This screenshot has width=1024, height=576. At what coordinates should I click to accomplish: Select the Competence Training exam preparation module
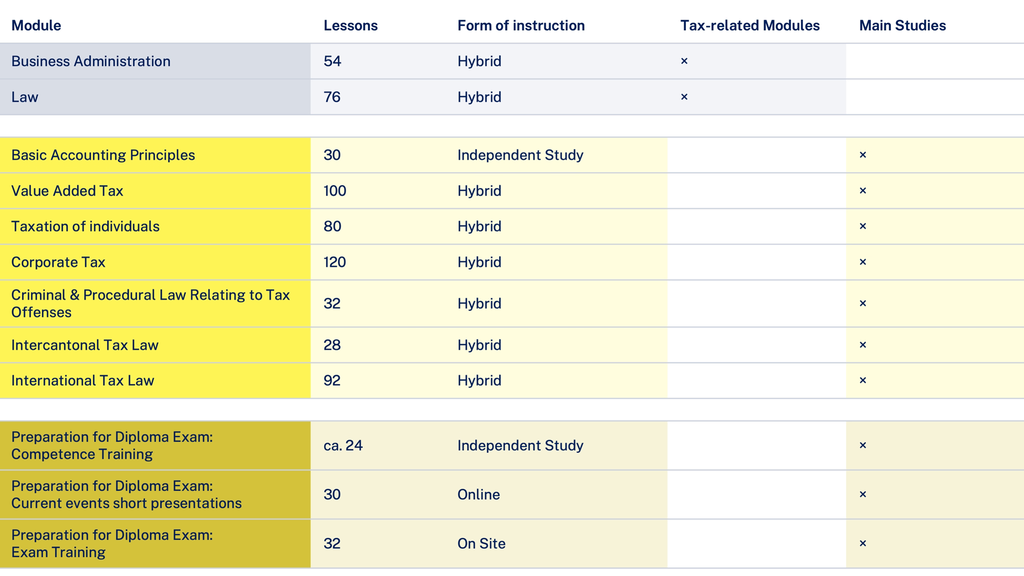click(x=112, y=445)
